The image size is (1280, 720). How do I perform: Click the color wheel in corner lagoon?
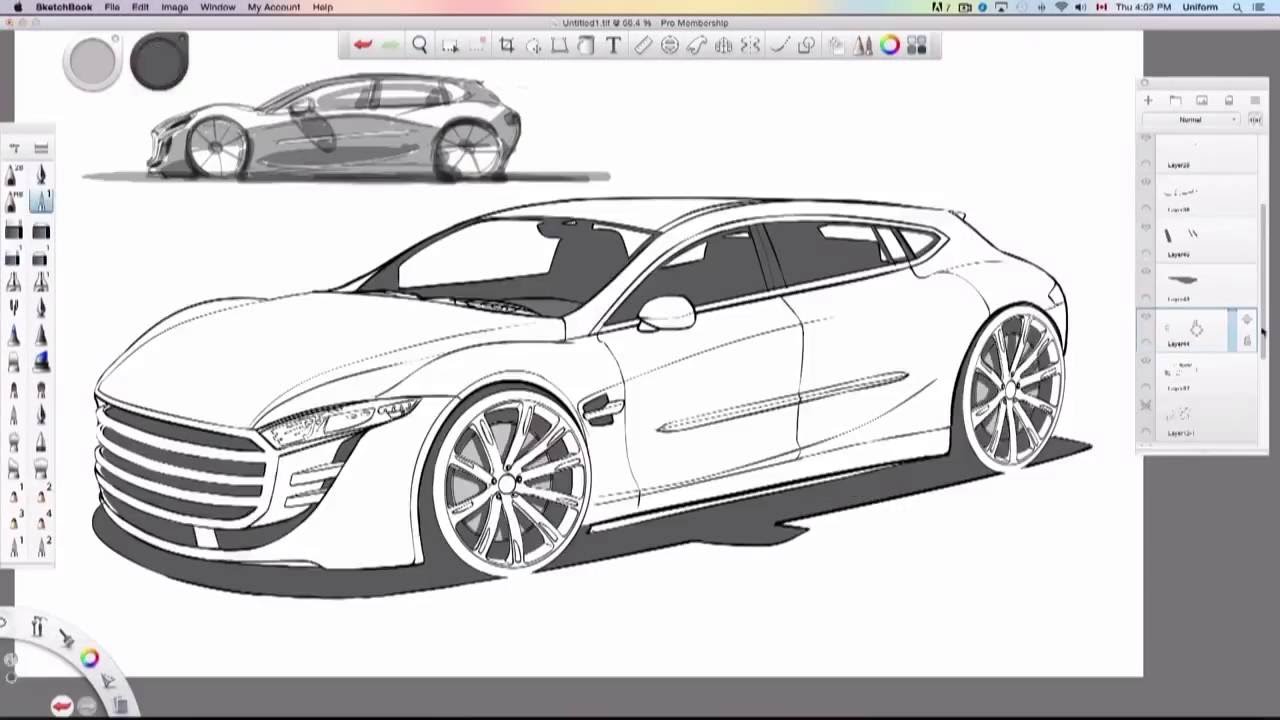pos(90,657)
